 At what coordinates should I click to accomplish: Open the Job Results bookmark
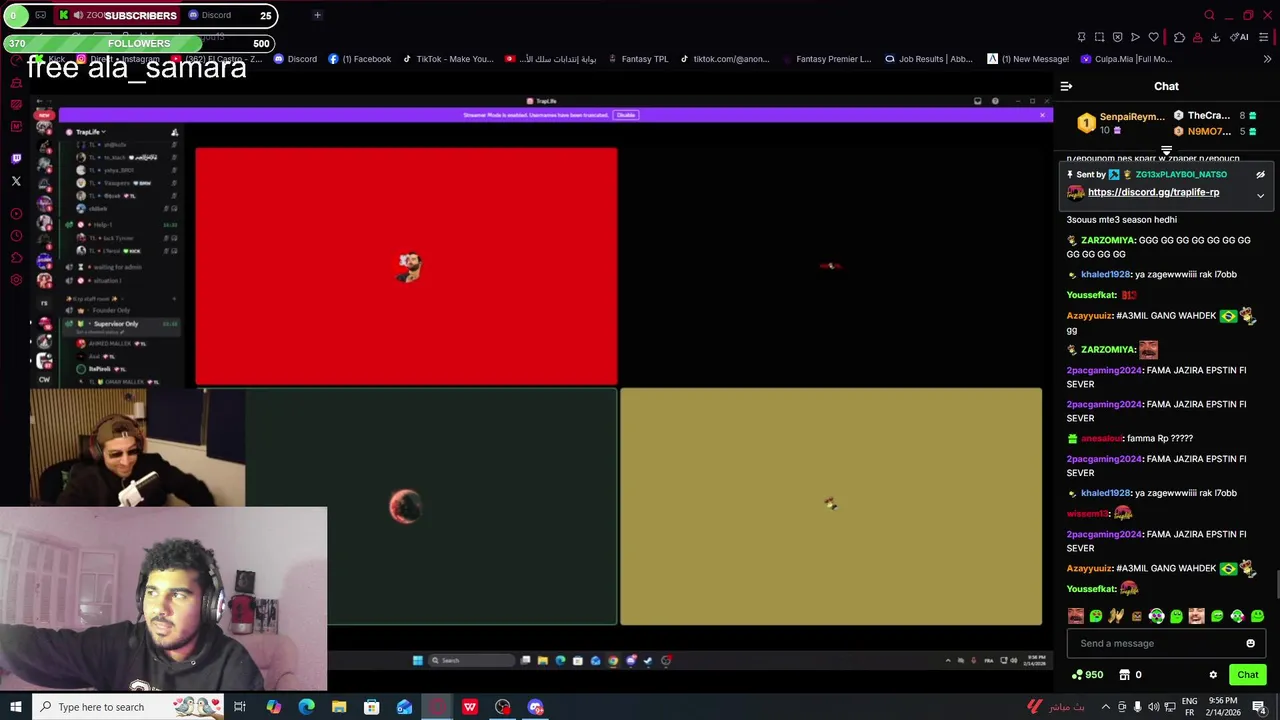pos(929,59)
